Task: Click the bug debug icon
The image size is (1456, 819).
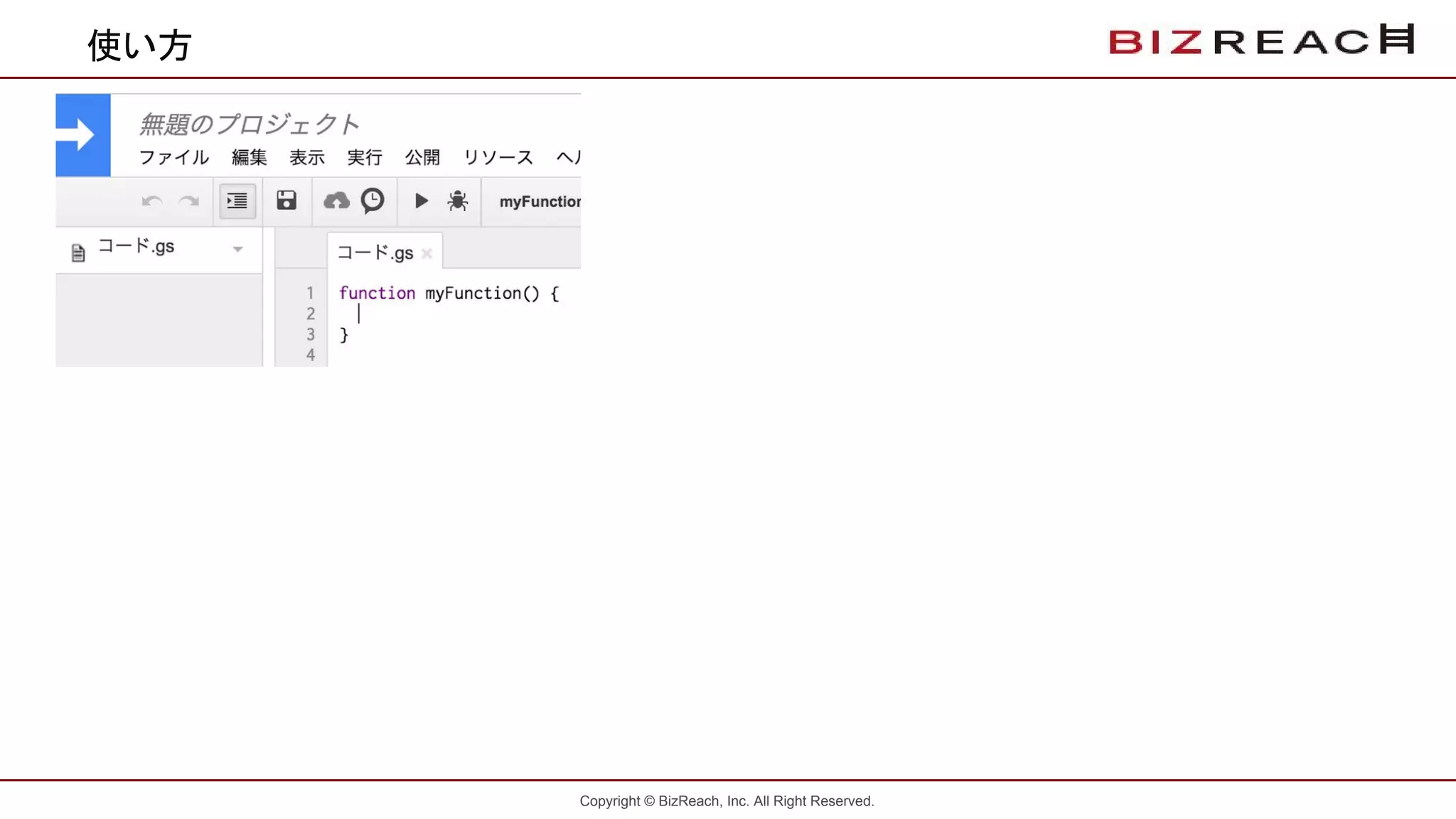Action: [x=457, y=201]
